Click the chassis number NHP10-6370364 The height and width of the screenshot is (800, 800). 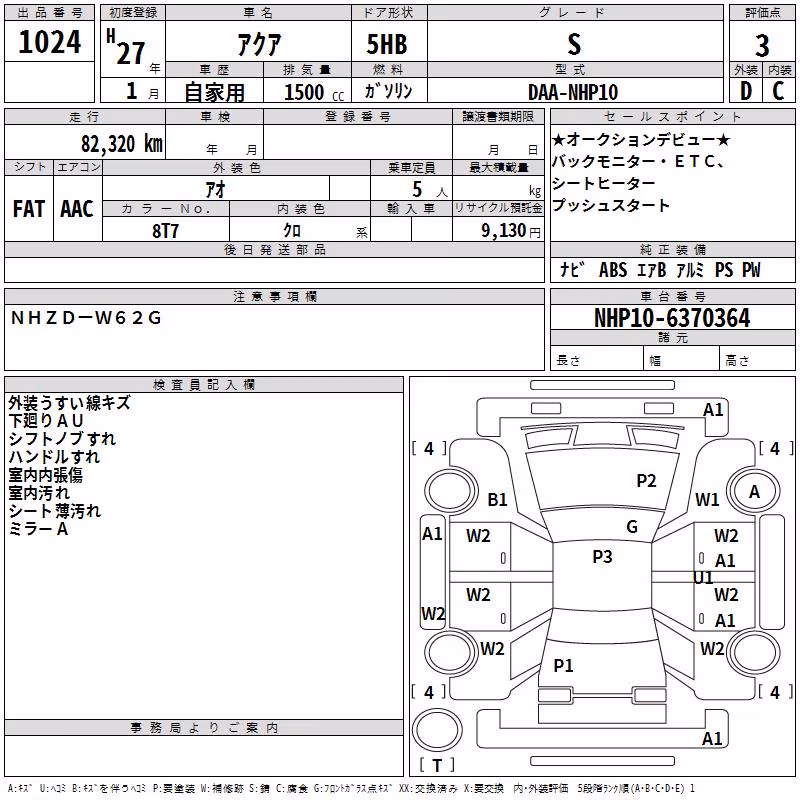[672, 318]
